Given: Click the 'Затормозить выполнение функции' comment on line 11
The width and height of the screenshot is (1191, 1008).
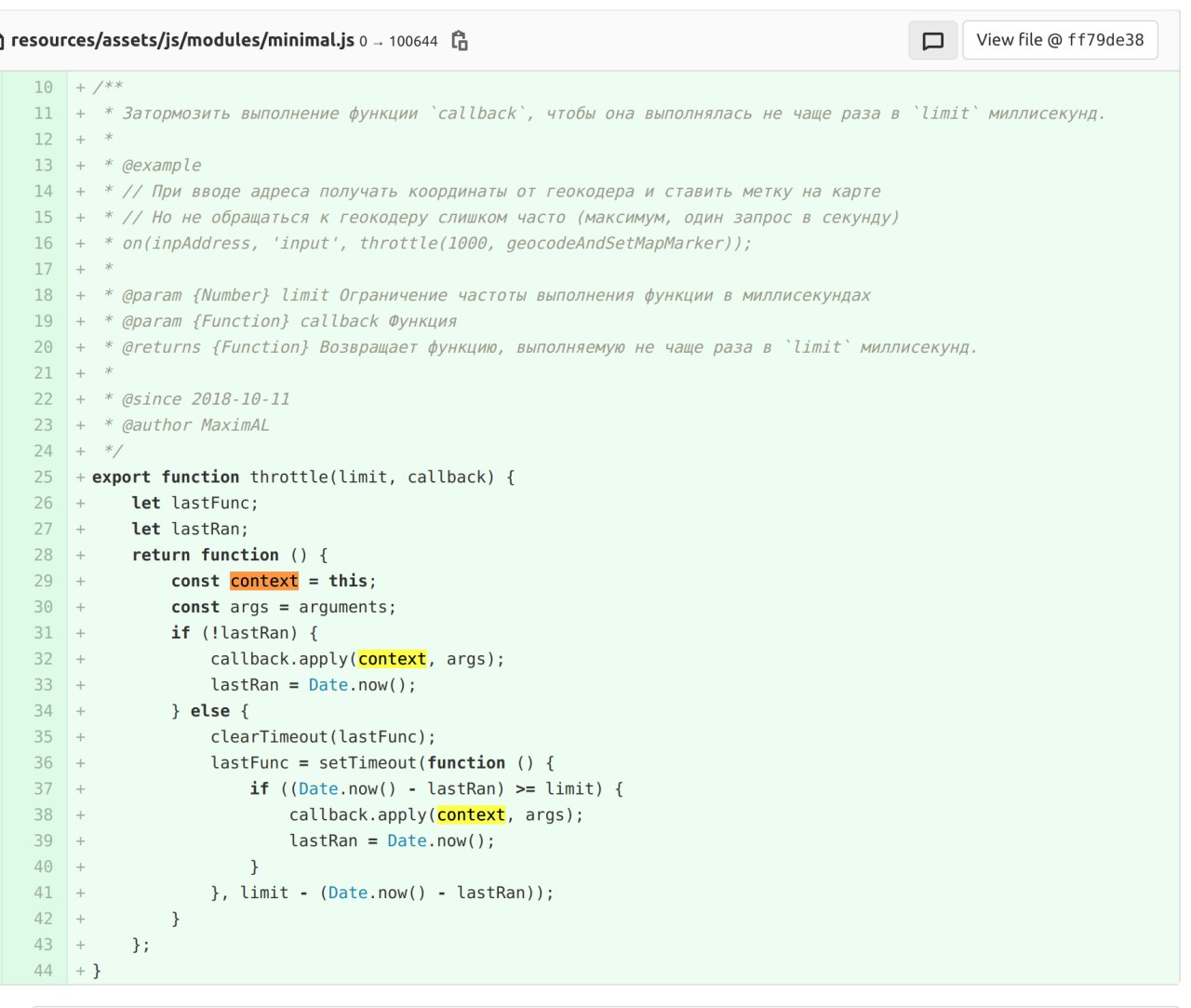Looking at the screenshot, I should pyautogui.click(x=270, y=114).
